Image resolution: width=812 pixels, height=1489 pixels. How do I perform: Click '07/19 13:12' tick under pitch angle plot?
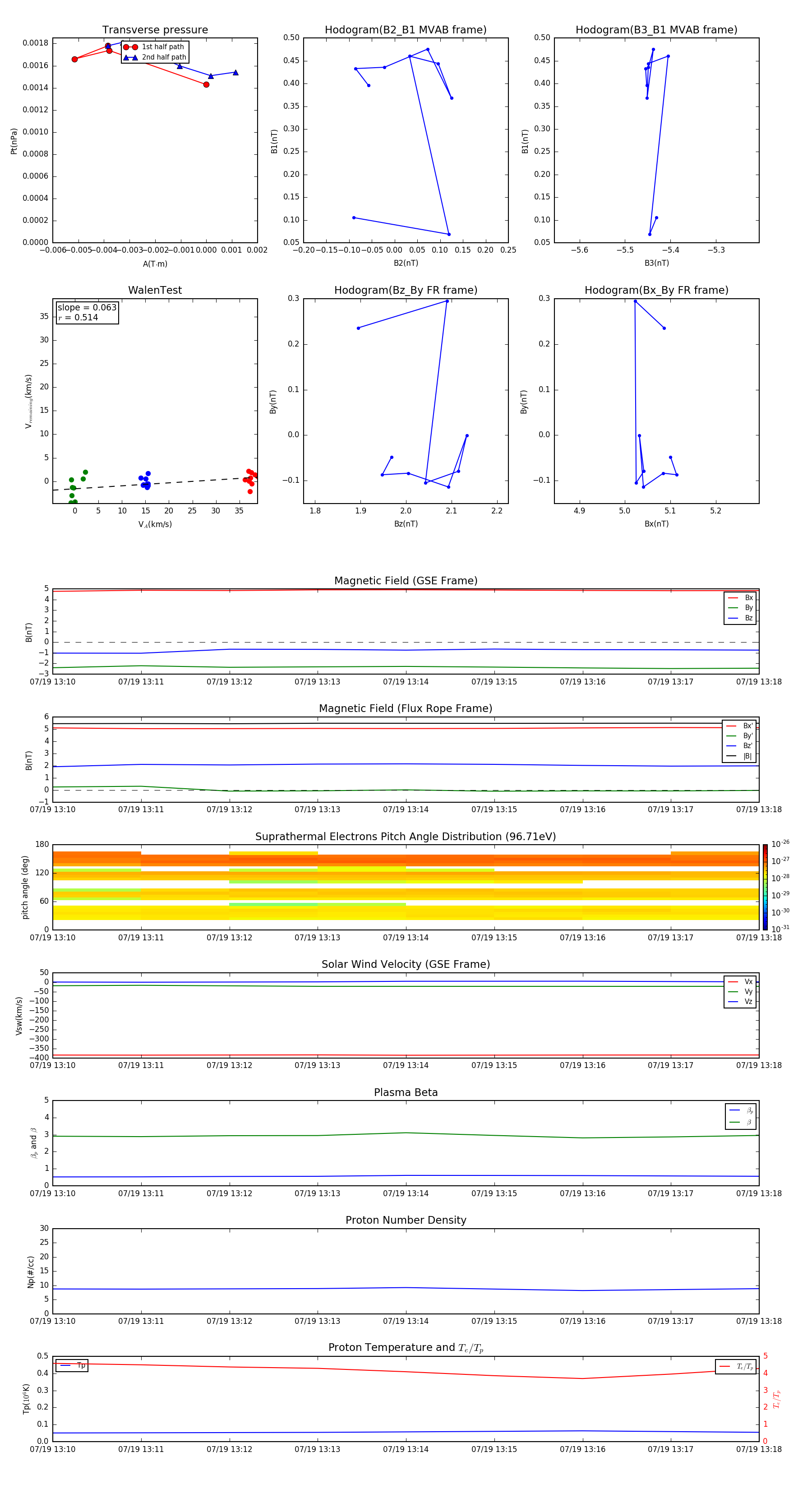click(230, 938)
